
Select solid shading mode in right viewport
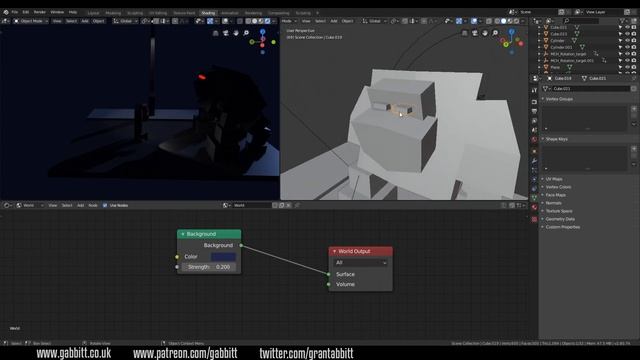(x=504, y=21)
